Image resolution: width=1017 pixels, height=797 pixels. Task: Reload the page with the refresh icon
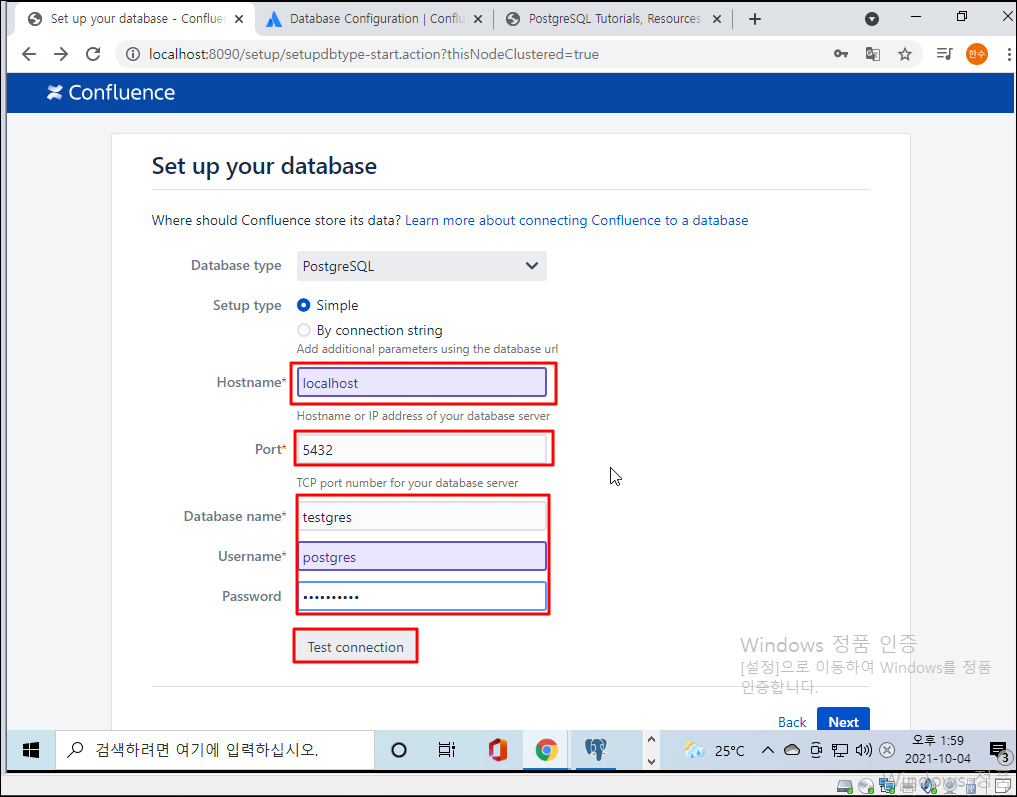tap(93, 54)
